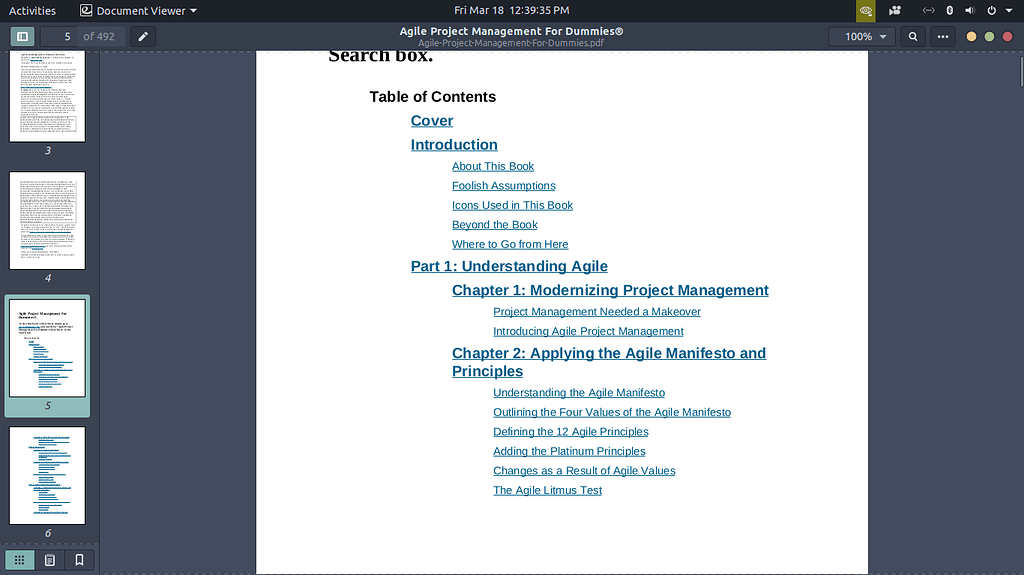Screen dimensions: 1024x575
Task: Open the 100% zoom level dropdown
Action: point(865,37)
